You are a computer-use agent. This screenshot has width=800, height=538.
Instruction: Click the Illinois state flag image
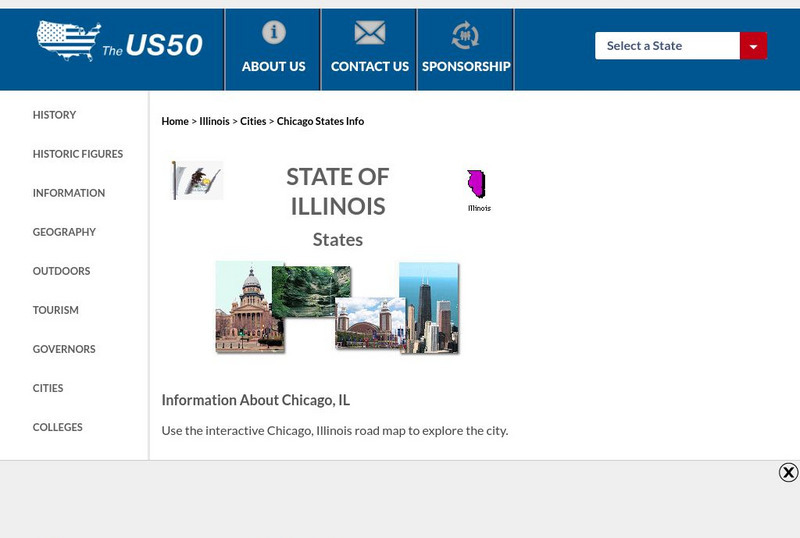point(197,180)
